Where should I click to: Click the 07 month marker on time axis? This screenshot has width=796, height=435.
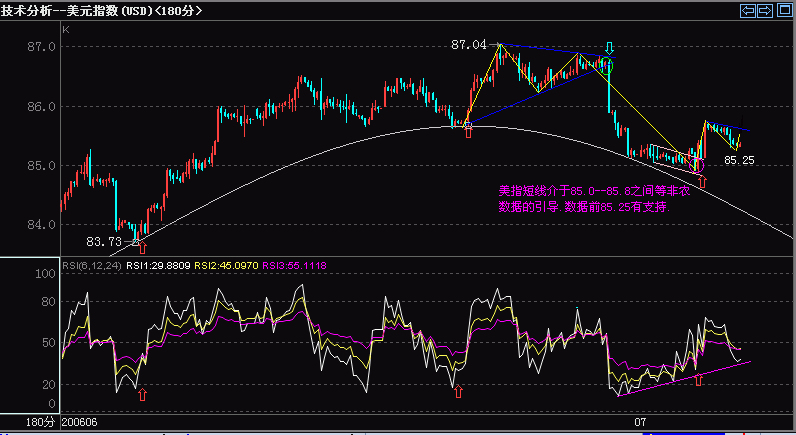(640, 422)
